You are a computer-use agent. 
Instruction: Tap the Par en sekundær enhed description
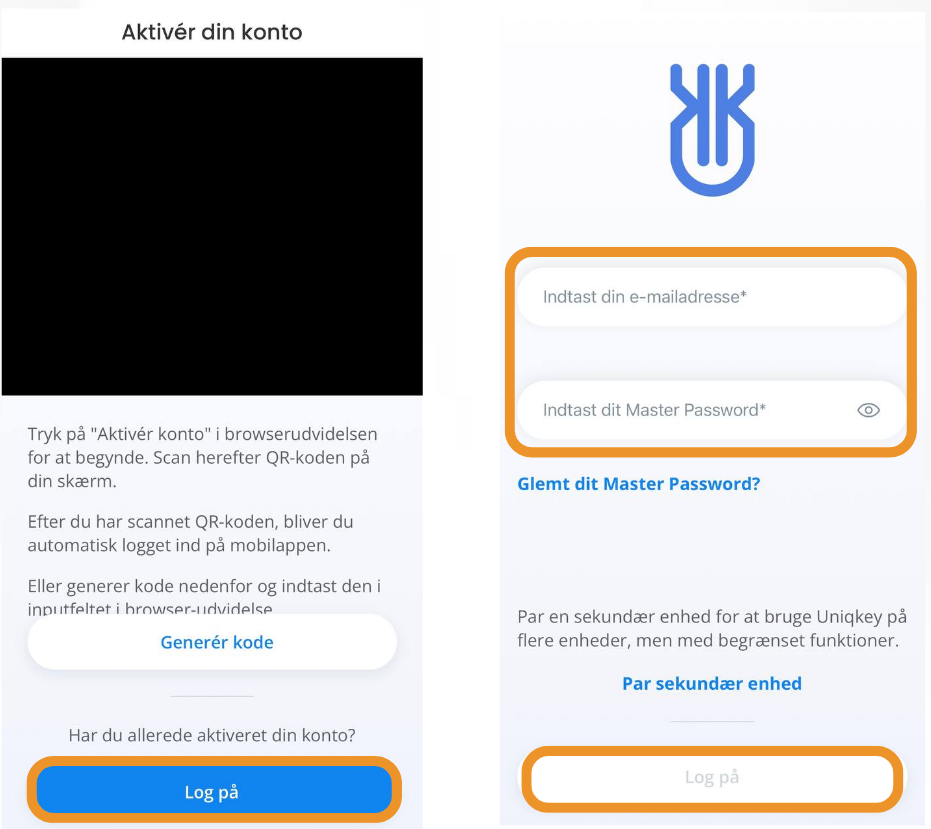tap(712, 628)
